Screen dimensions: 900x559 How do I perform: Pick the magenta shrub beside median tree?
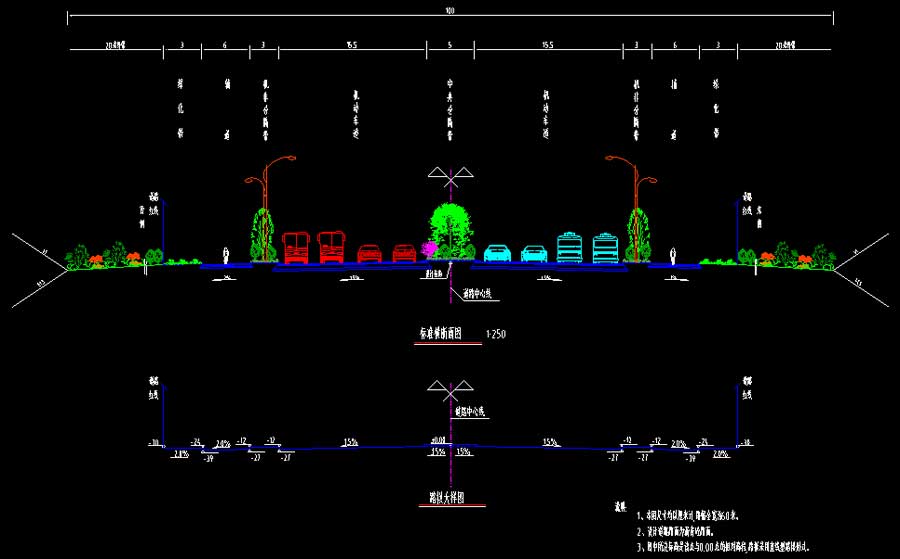click(x=429, y=249)
